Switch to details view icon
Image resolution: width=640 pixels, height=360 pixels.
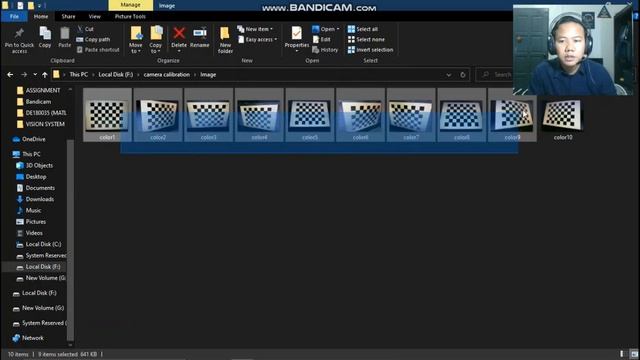click(622, 354)
